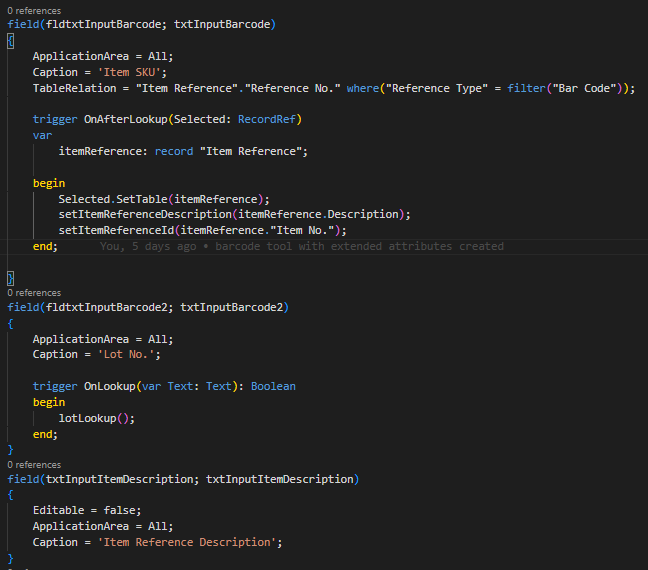Click the highlighted opening brace below field(fldtxtInputBarcode
648x570 pixels.
click(11, 41)
